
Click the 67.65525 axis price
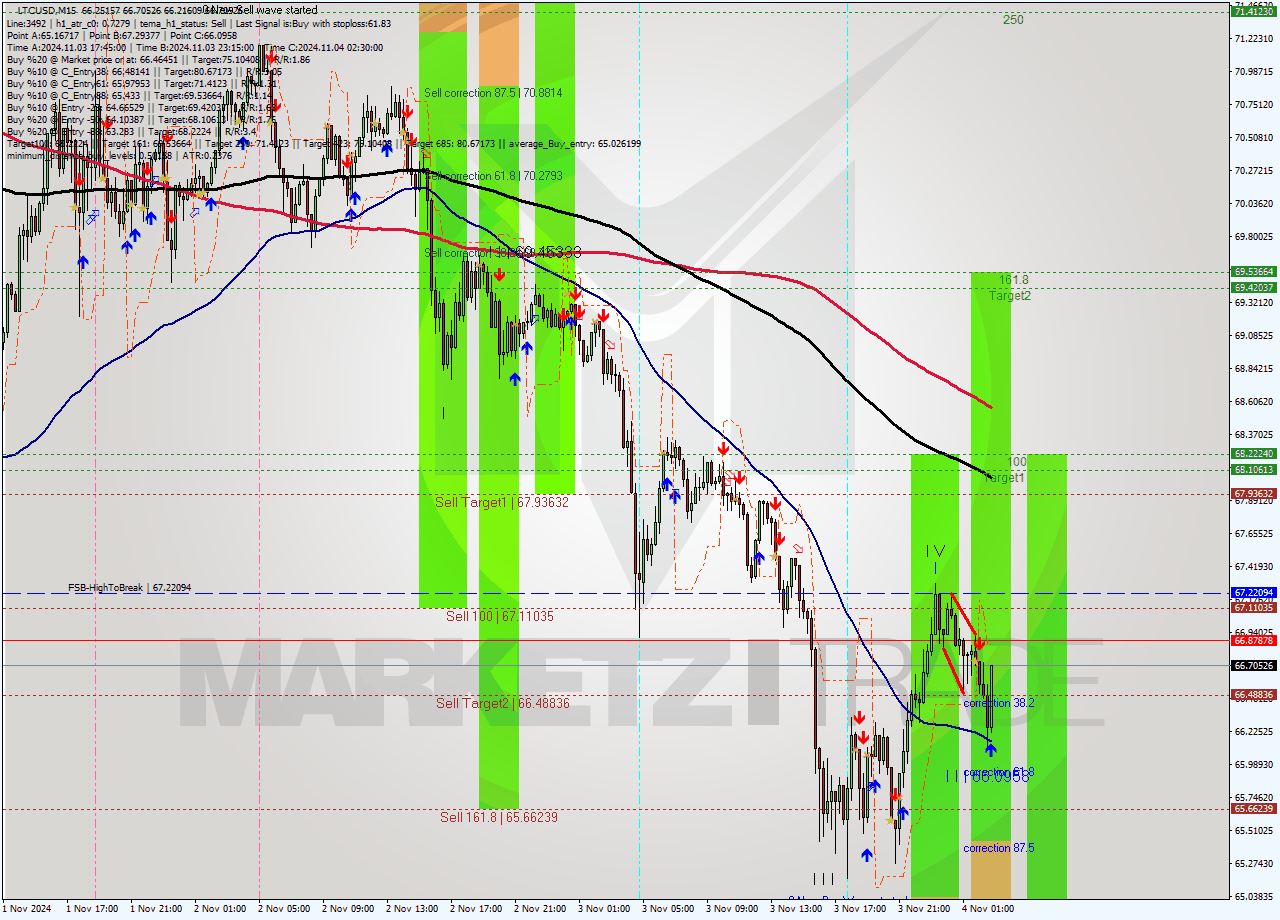tap(1254, 533)
